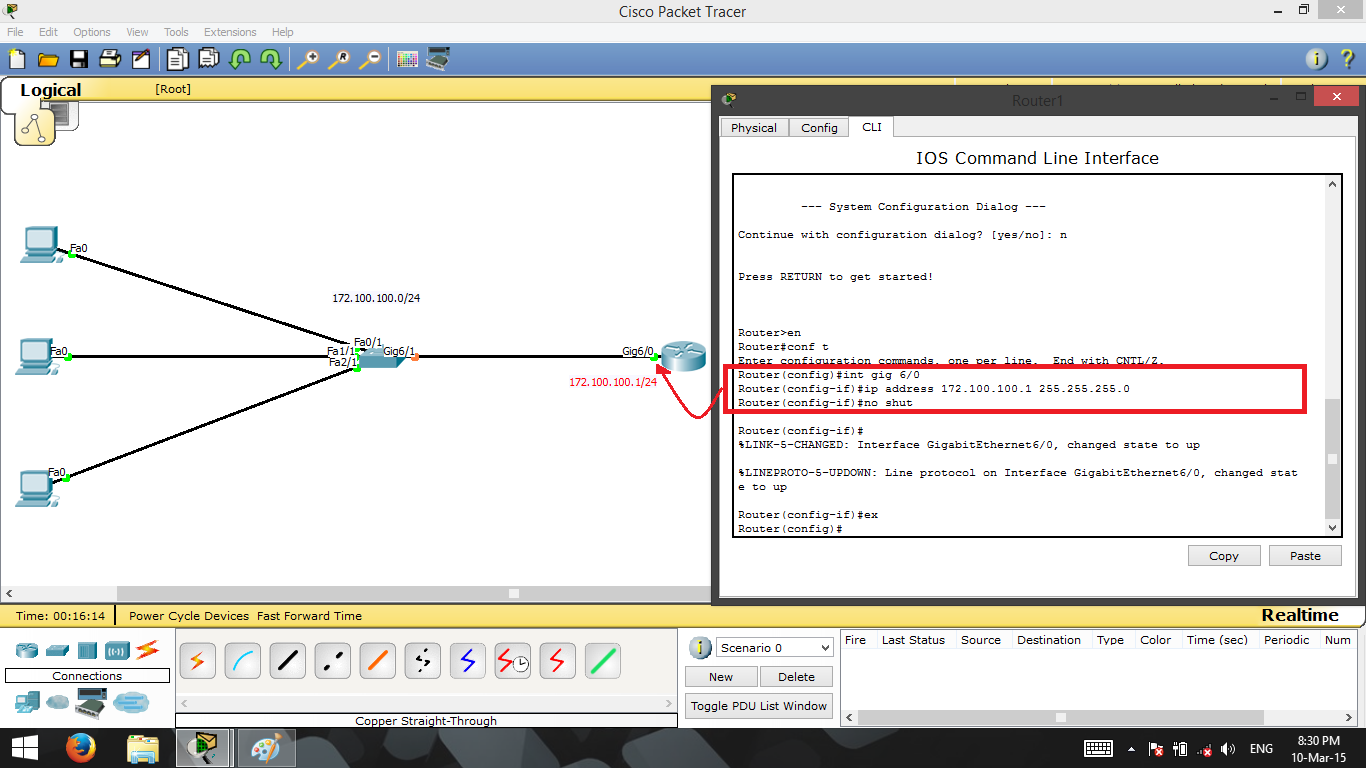Click Power Cycle Devices
This screenshot has height=768, width=1366.
coord(189,616)
